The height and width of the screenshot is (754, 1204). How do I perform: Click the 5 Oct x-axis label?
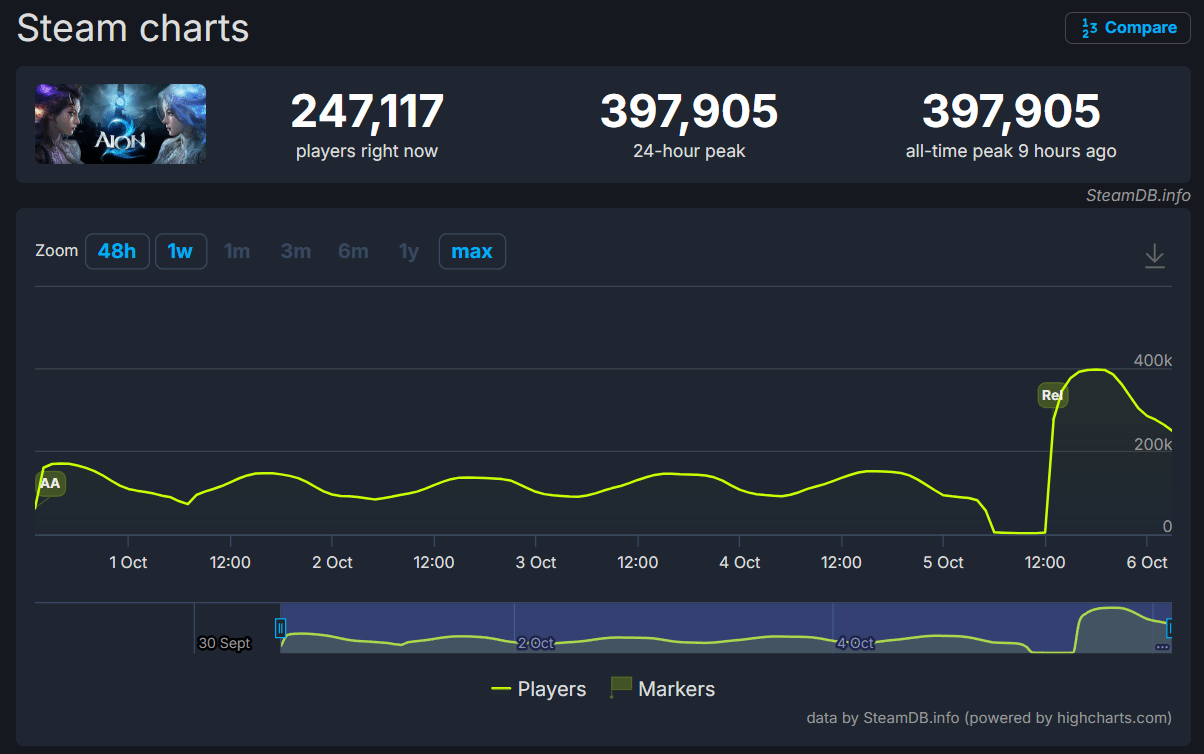(x=943, y=563)
